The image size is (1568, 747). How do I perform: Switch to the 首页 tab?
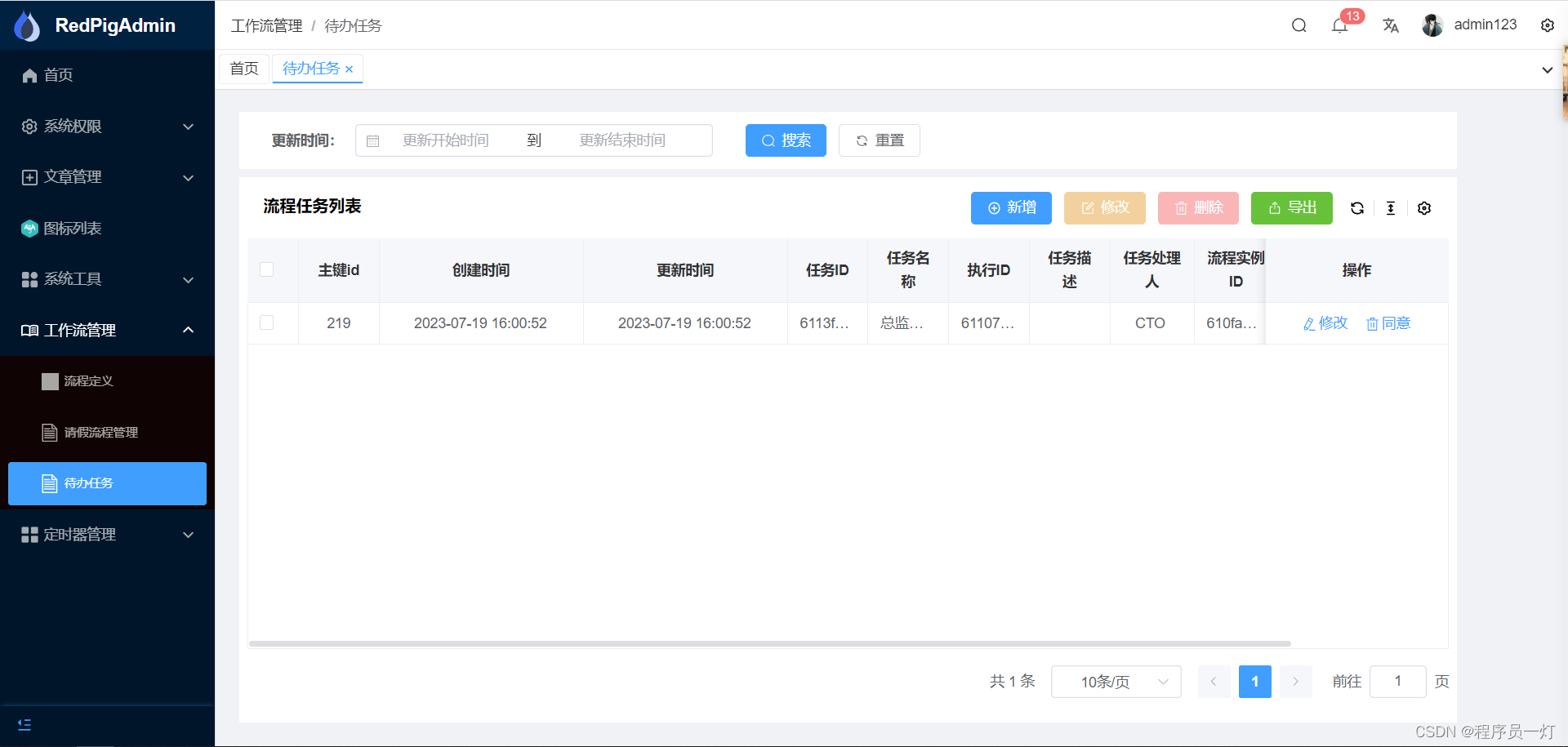(244, 69)
